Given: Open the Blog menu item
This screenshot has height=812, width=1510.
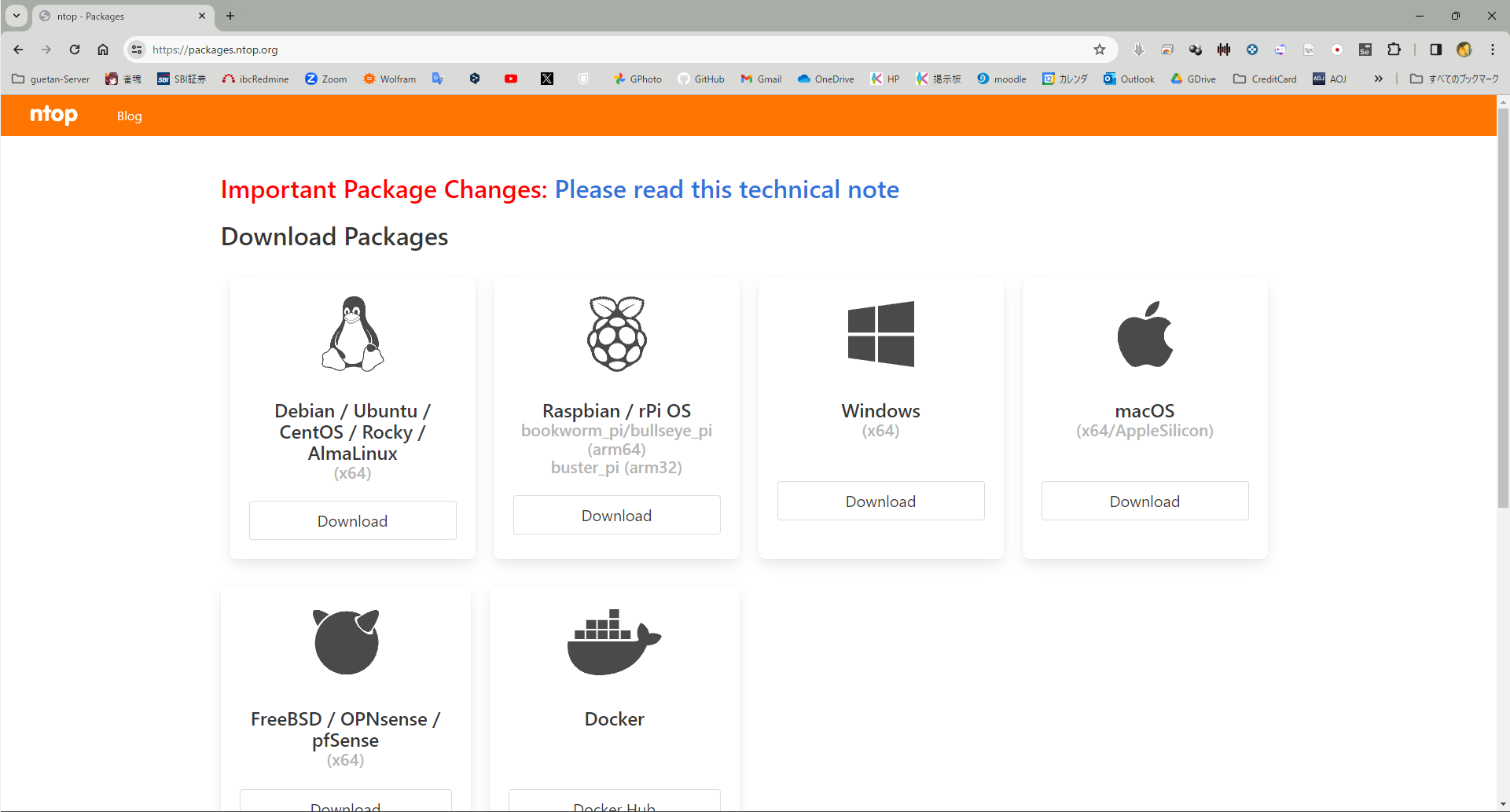Looking at the screenshot, I should tap(129, 116).
